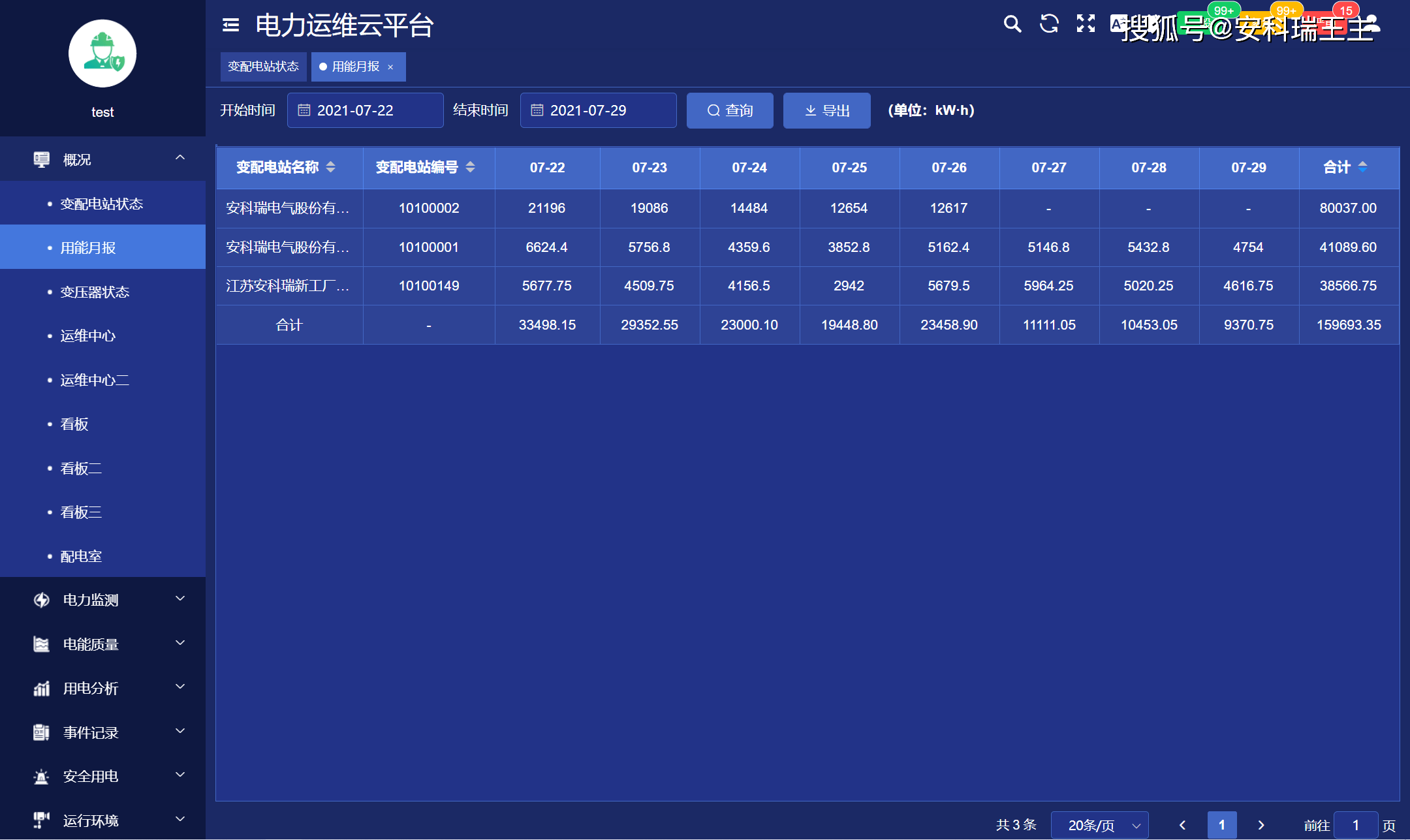This screenshot has width=1410, height=840.
Task: Click the 电能质量 chart icon
Action: [41, 644]
